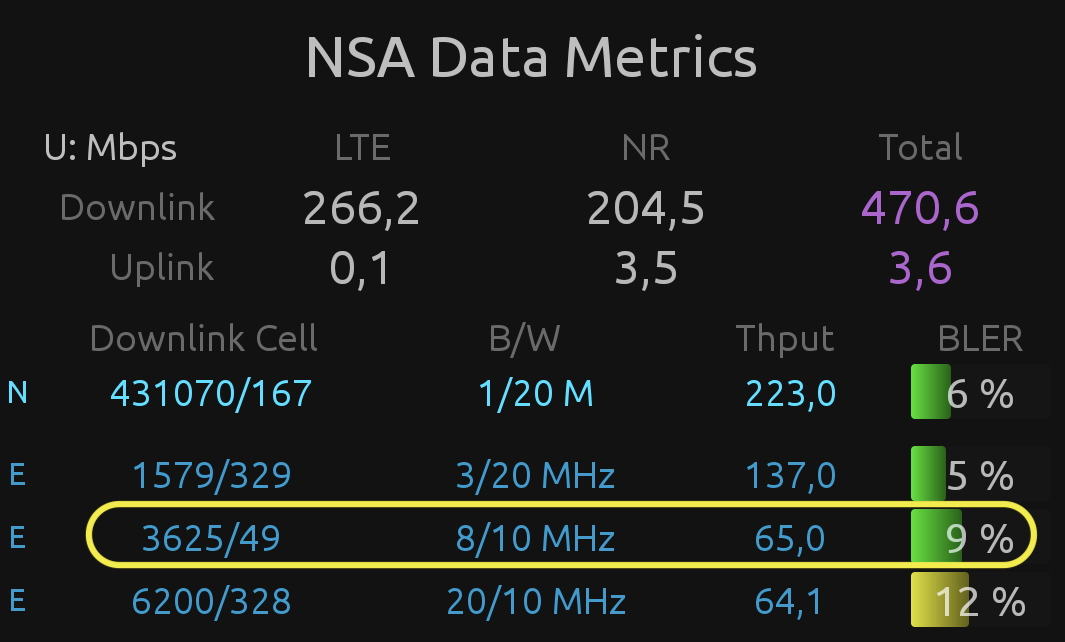Click the NSA Data Metrics title
Viewport: 1065px width, 642px height.
click(531, 57)
